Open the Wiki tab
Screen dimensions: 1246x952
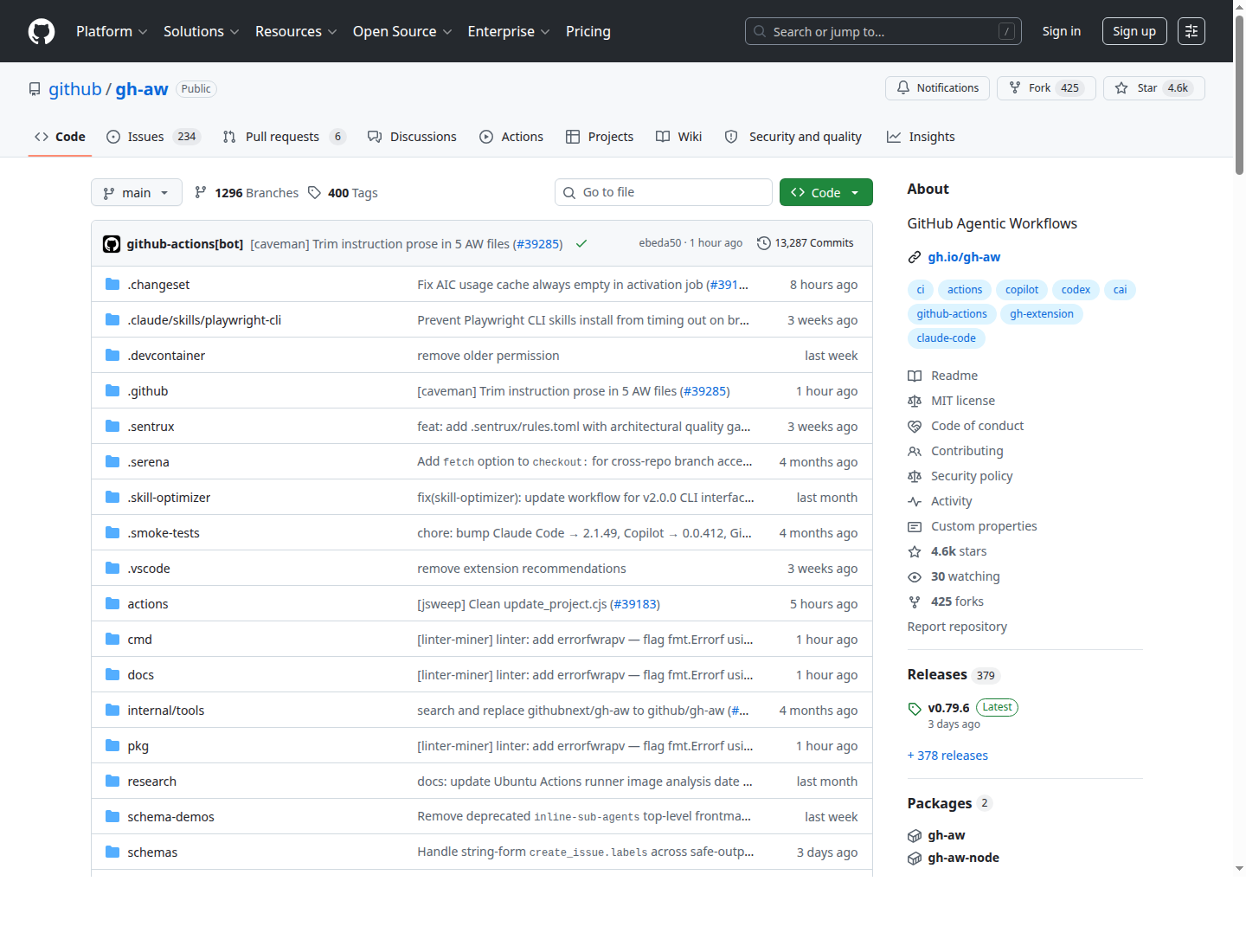pyautogui.click(x=679, y=137)
